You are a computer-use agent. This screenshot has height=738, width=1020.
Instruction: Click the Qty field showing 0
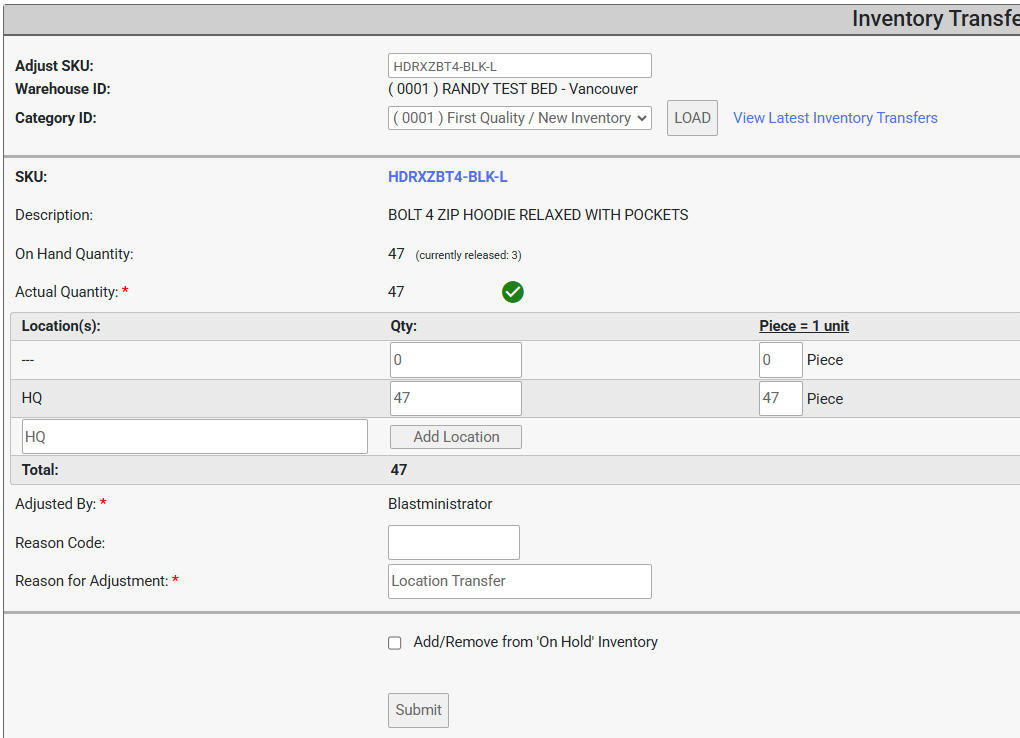[455, 360]
